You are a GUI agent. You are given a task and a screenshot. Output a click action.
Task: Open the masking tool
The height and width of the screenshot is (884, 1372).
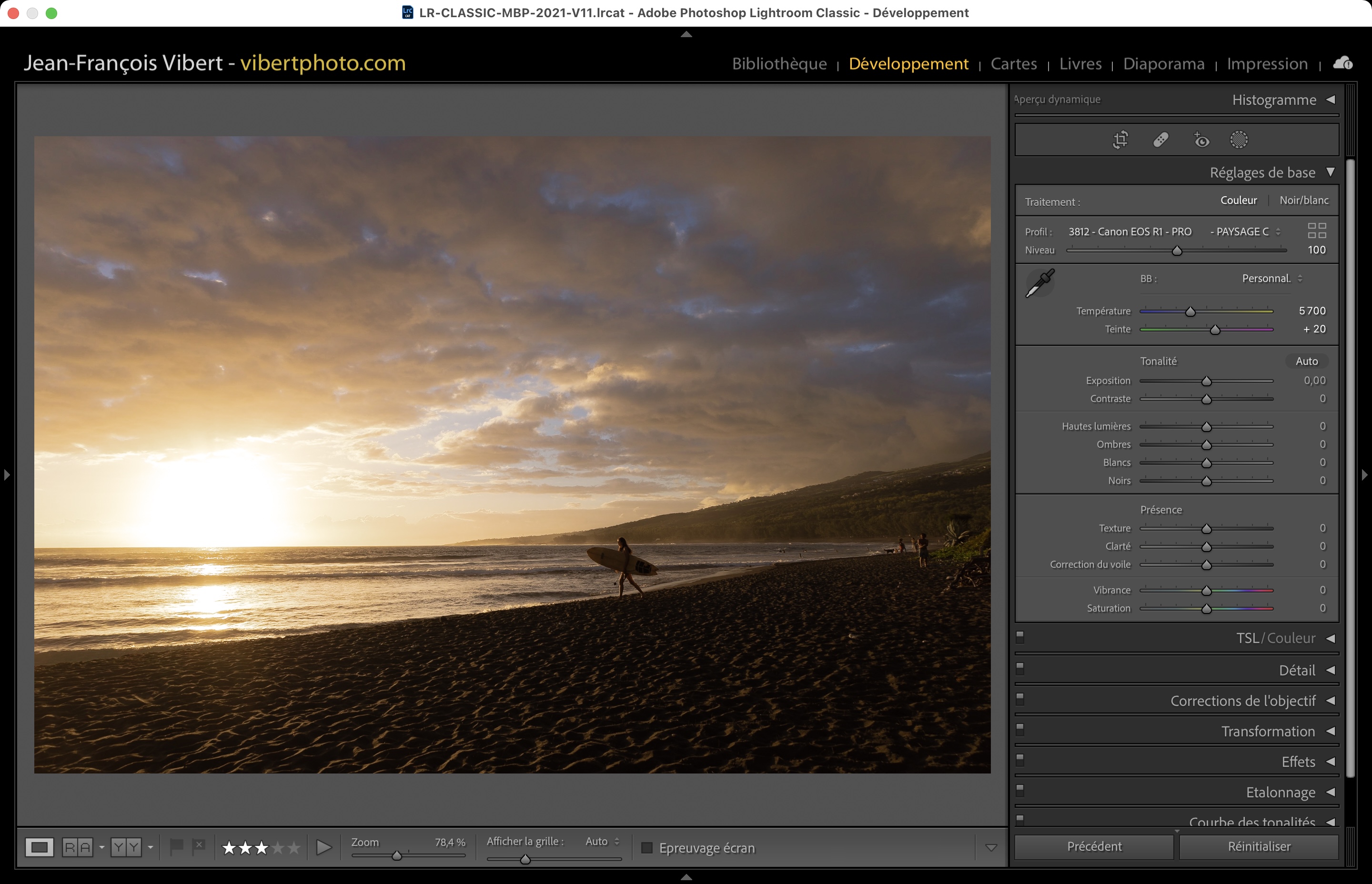[1239, 140]
